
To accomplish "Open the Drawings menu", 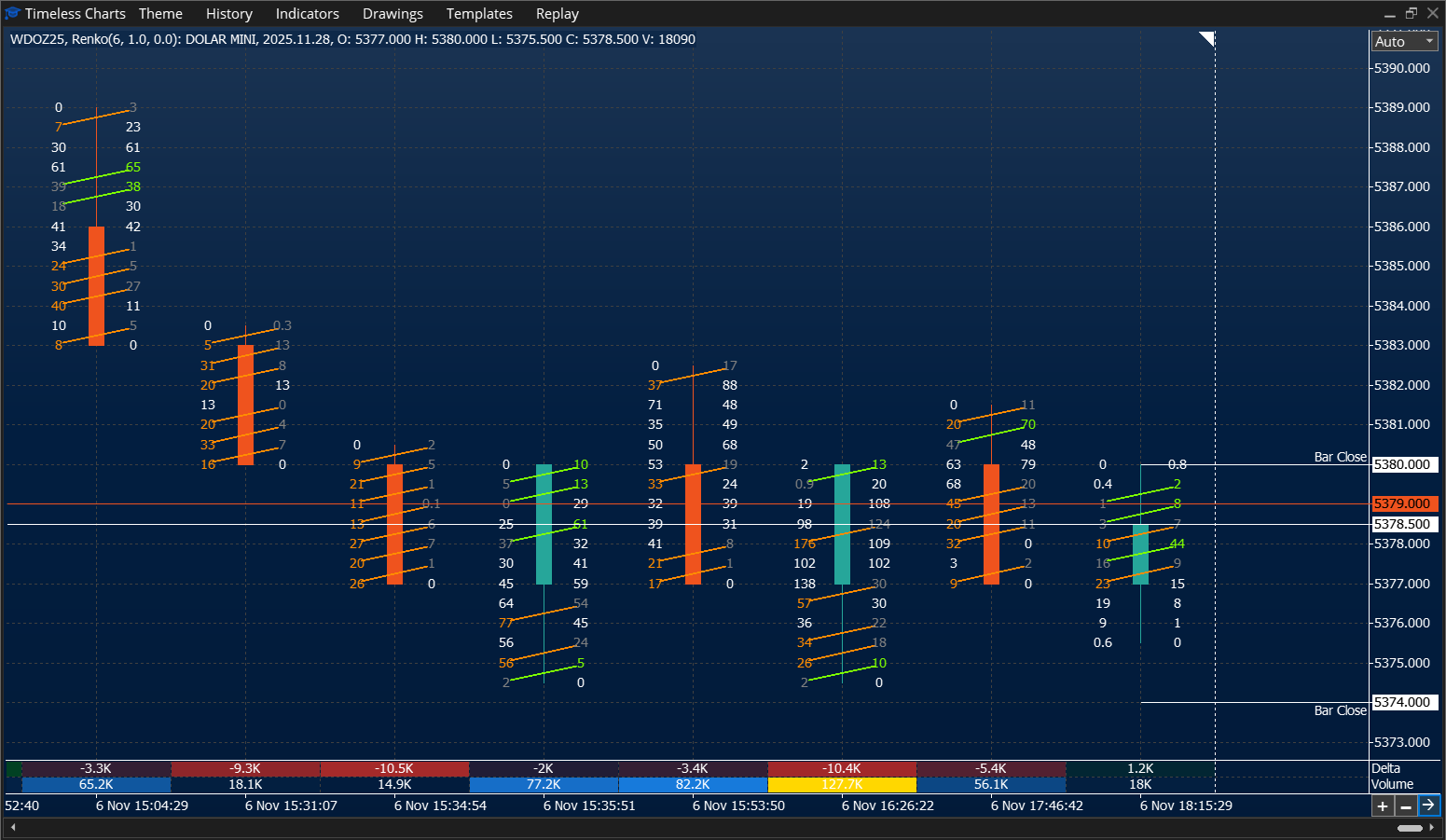I will click(x=392, y=13).
